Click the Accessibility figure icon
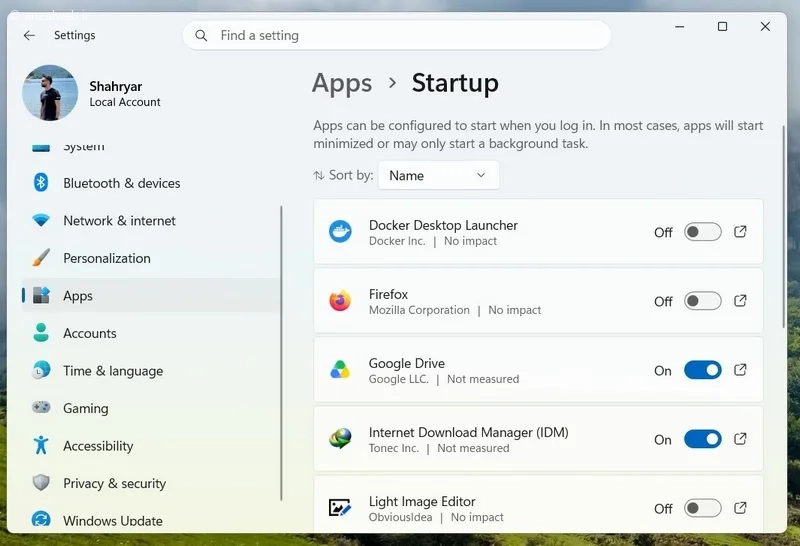The image size is (800, 546). click(41, 445)
